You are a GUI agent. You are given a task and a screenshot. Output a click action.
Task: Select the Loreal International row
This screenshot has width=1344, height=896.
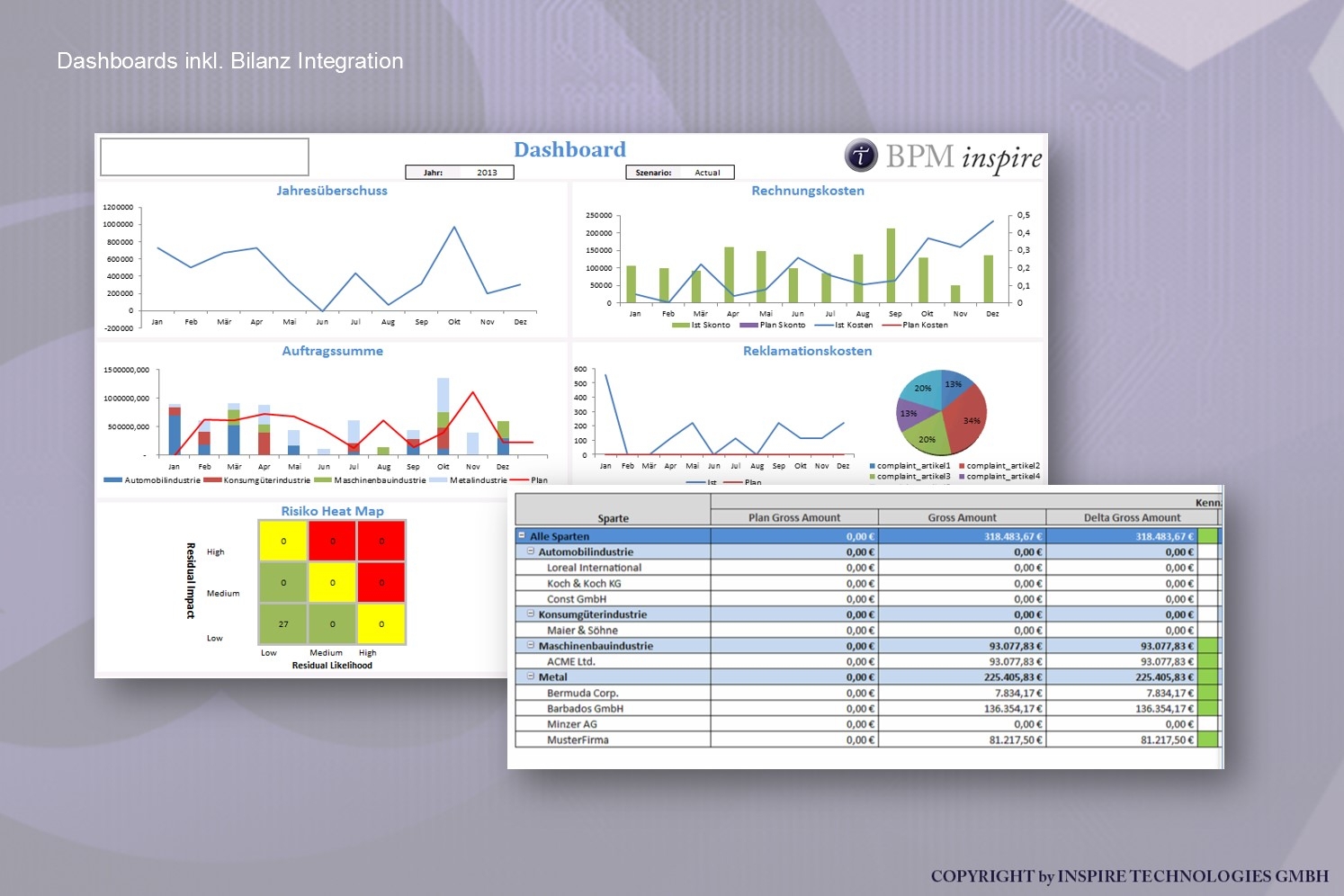point(866,568)
